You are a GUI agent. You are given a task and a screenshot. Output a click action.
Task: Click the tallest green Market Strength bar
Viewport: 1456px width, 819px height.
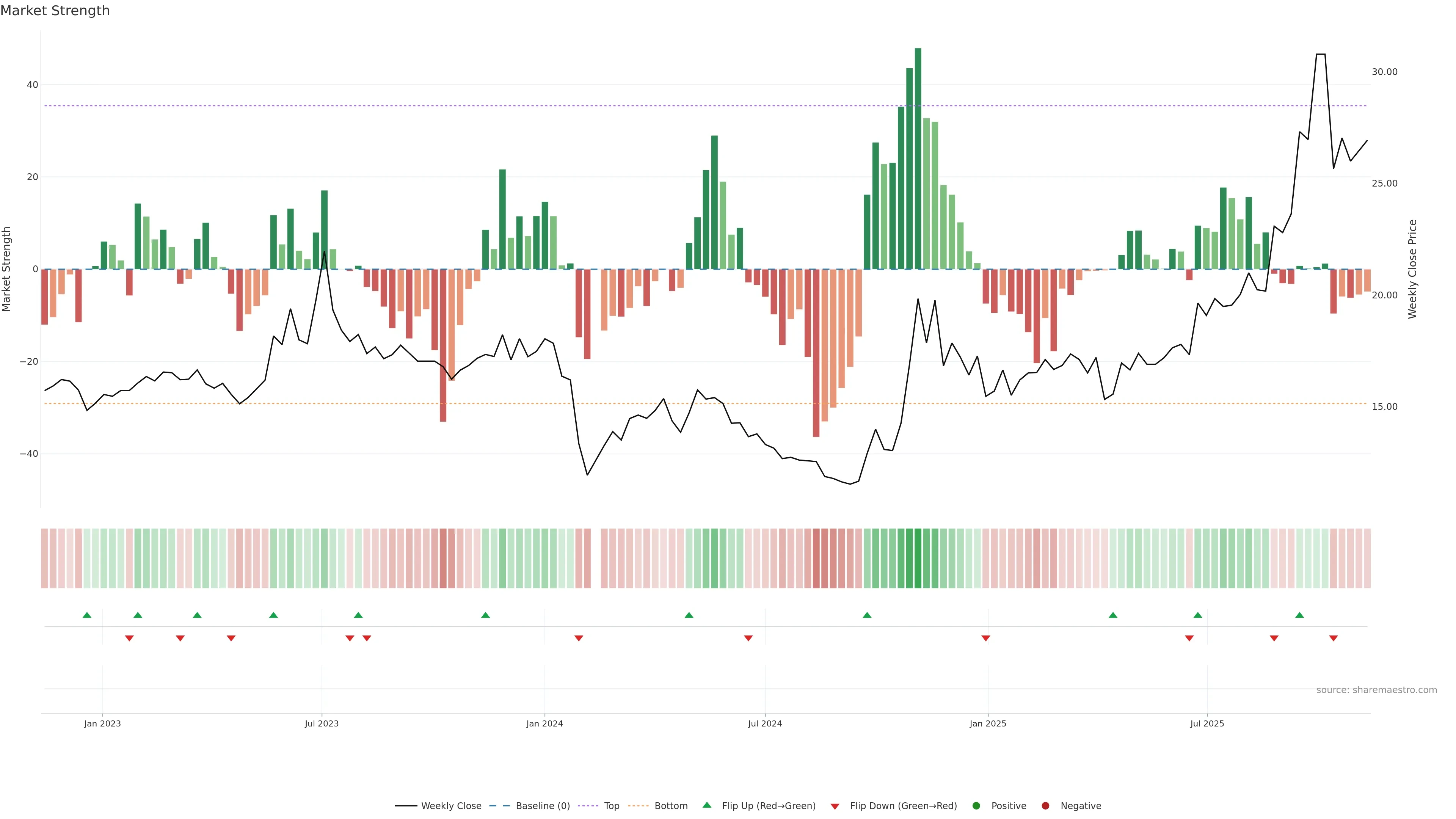pos(917,158)
